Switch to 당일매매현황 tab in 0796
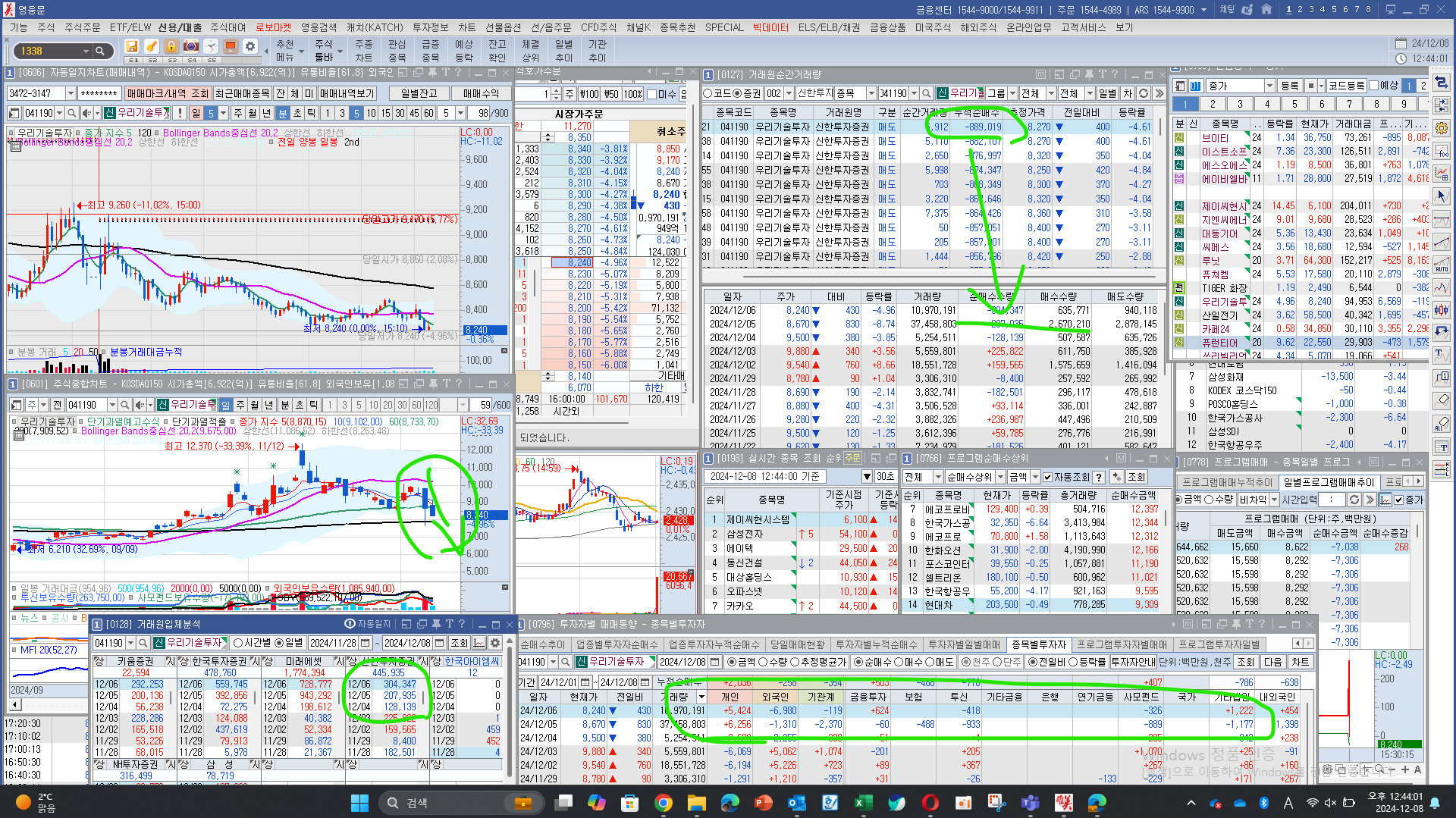The height and width of the screenshot is (818, 1456). [x=797, y=644]
